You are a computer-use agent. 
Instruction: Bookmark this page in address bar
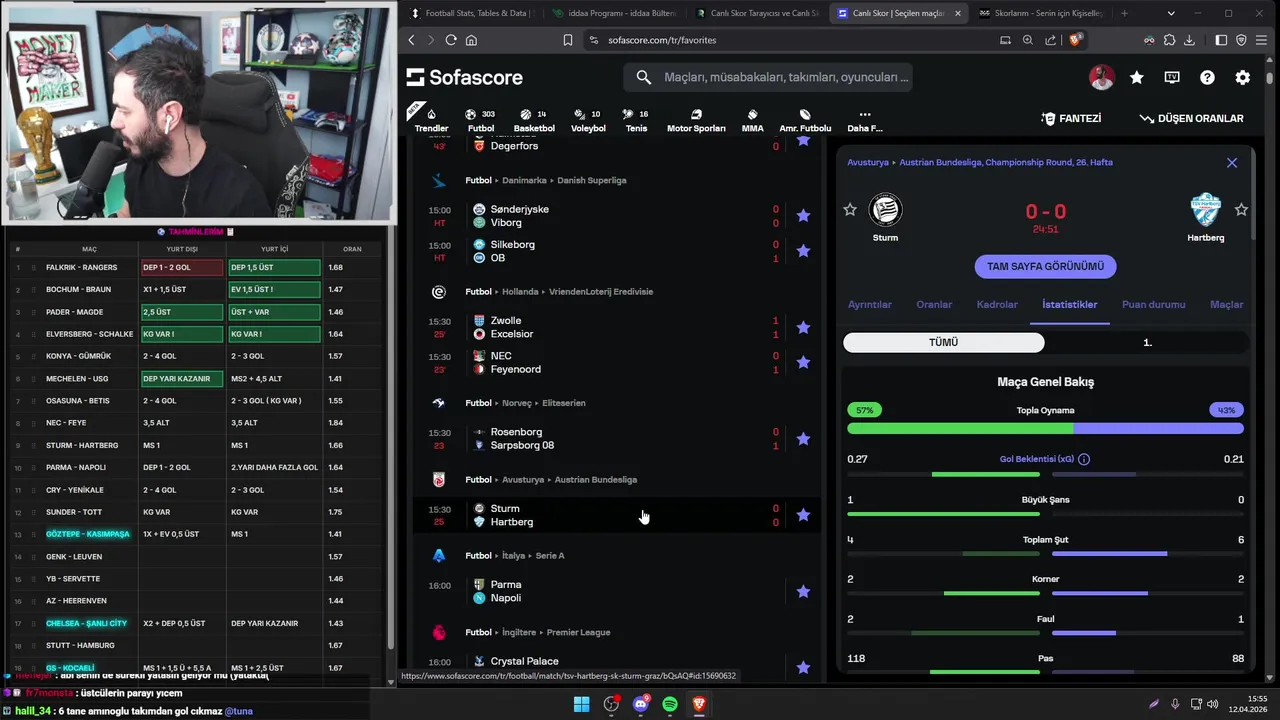tap(568, 40)
